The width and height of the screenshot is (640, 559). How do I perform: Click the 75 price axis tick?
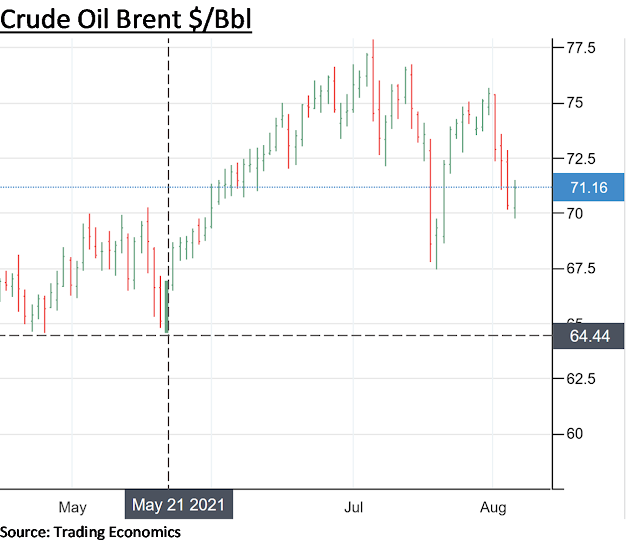575,103
